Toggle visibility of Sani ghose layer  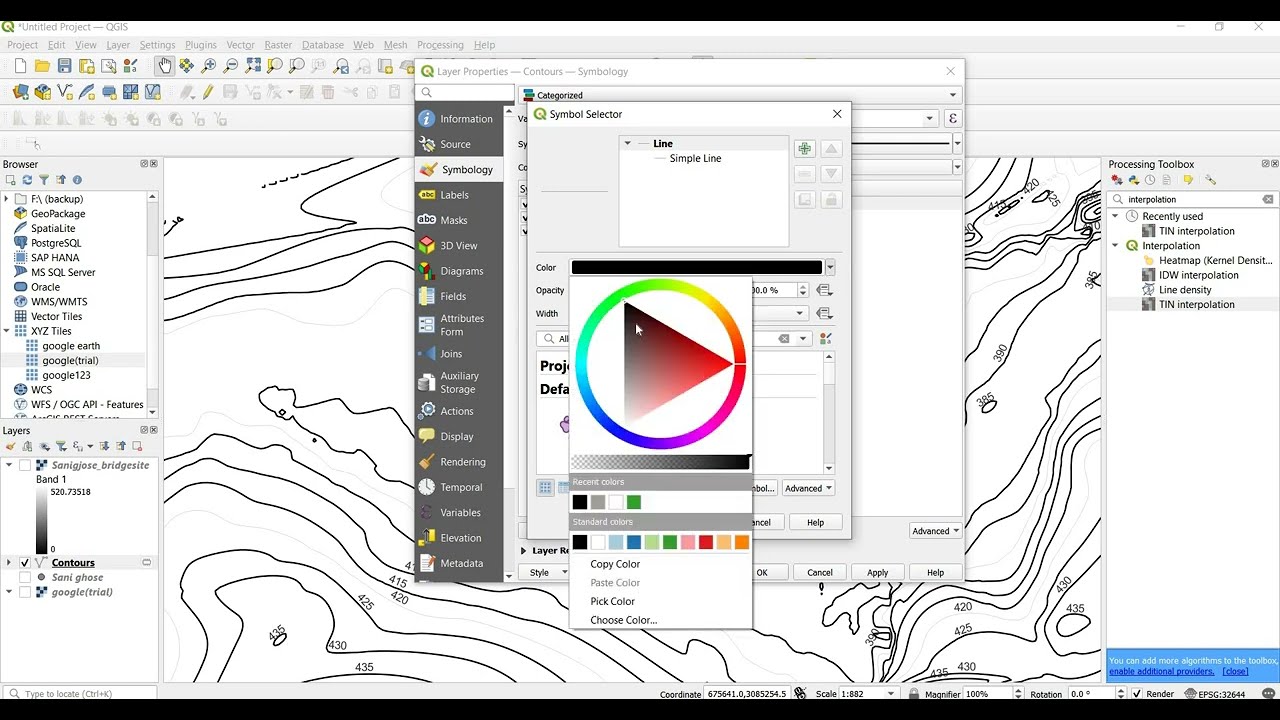tap(25, 577)
